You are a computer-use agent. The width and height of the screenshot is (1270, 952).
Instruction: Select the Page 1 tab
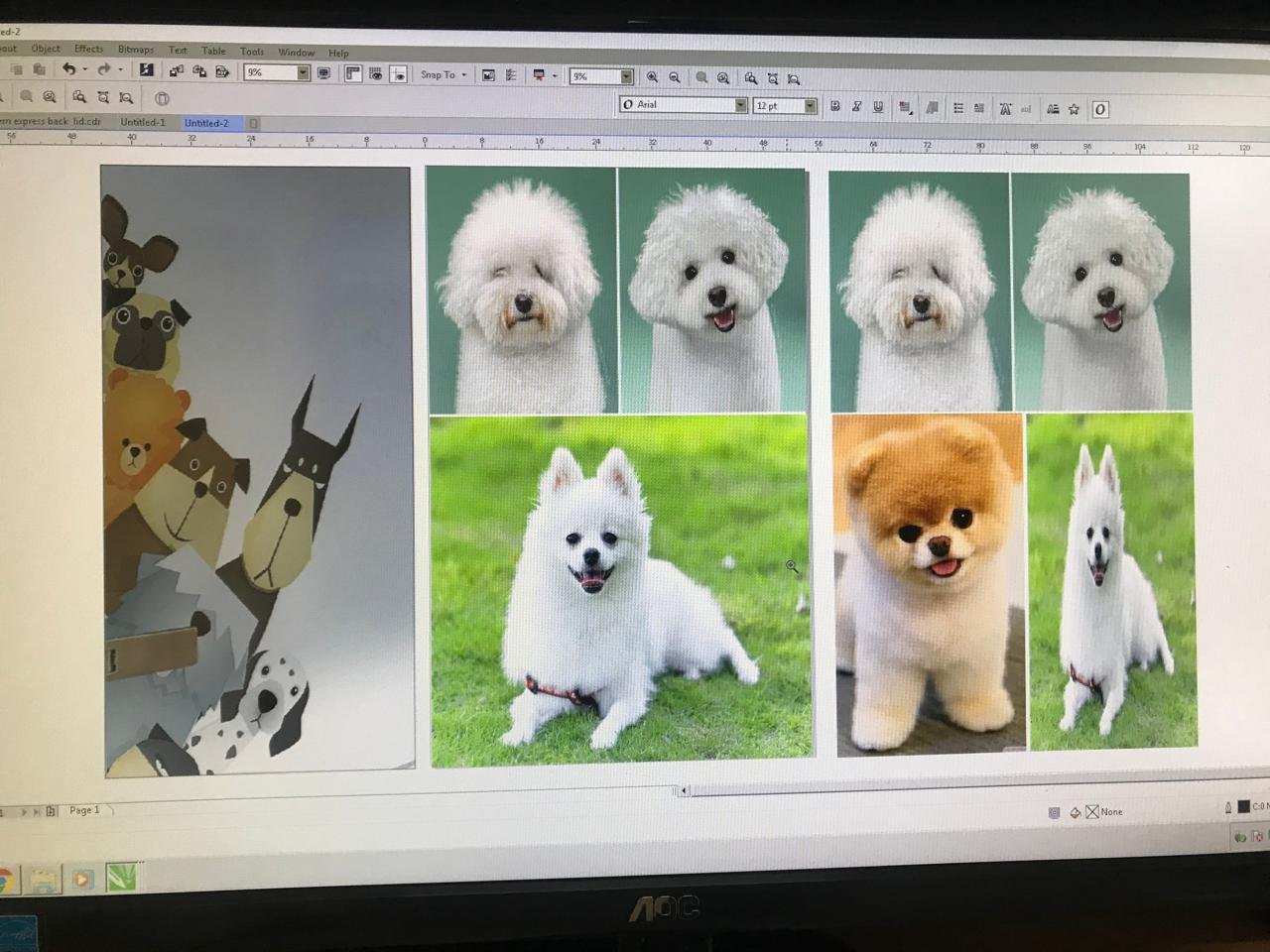coord(84,810)
